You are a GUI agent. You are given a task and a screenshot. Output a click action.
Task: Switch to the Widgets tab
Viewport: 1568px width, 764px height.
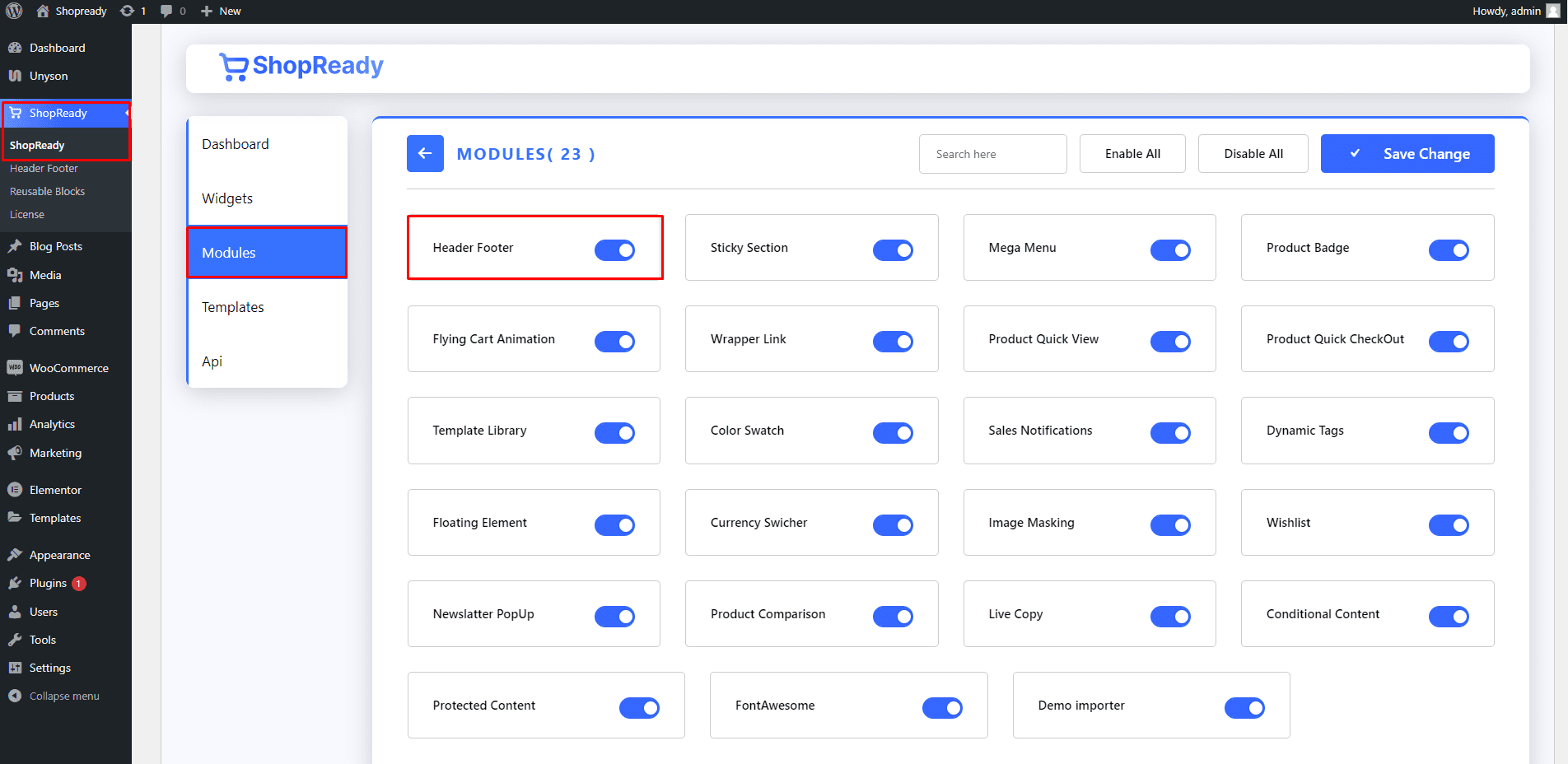227,198
